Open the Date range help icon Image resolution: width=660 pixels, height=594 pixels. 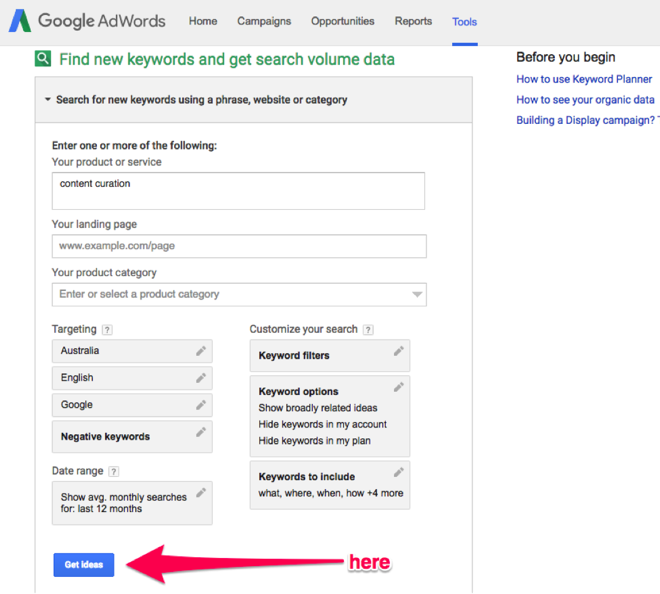[114, 471]
